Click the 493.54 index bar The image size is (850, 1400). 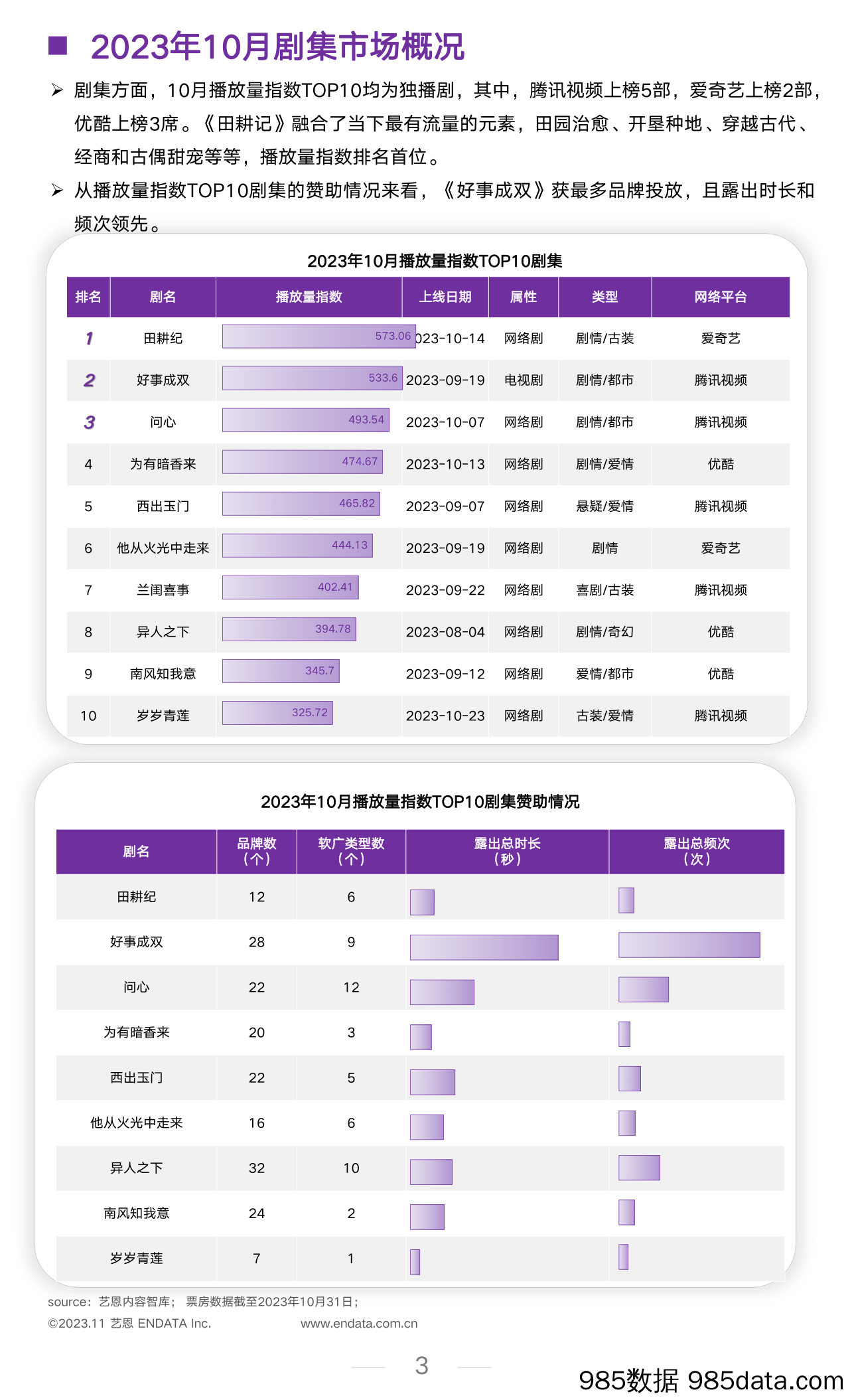point(306,420)
